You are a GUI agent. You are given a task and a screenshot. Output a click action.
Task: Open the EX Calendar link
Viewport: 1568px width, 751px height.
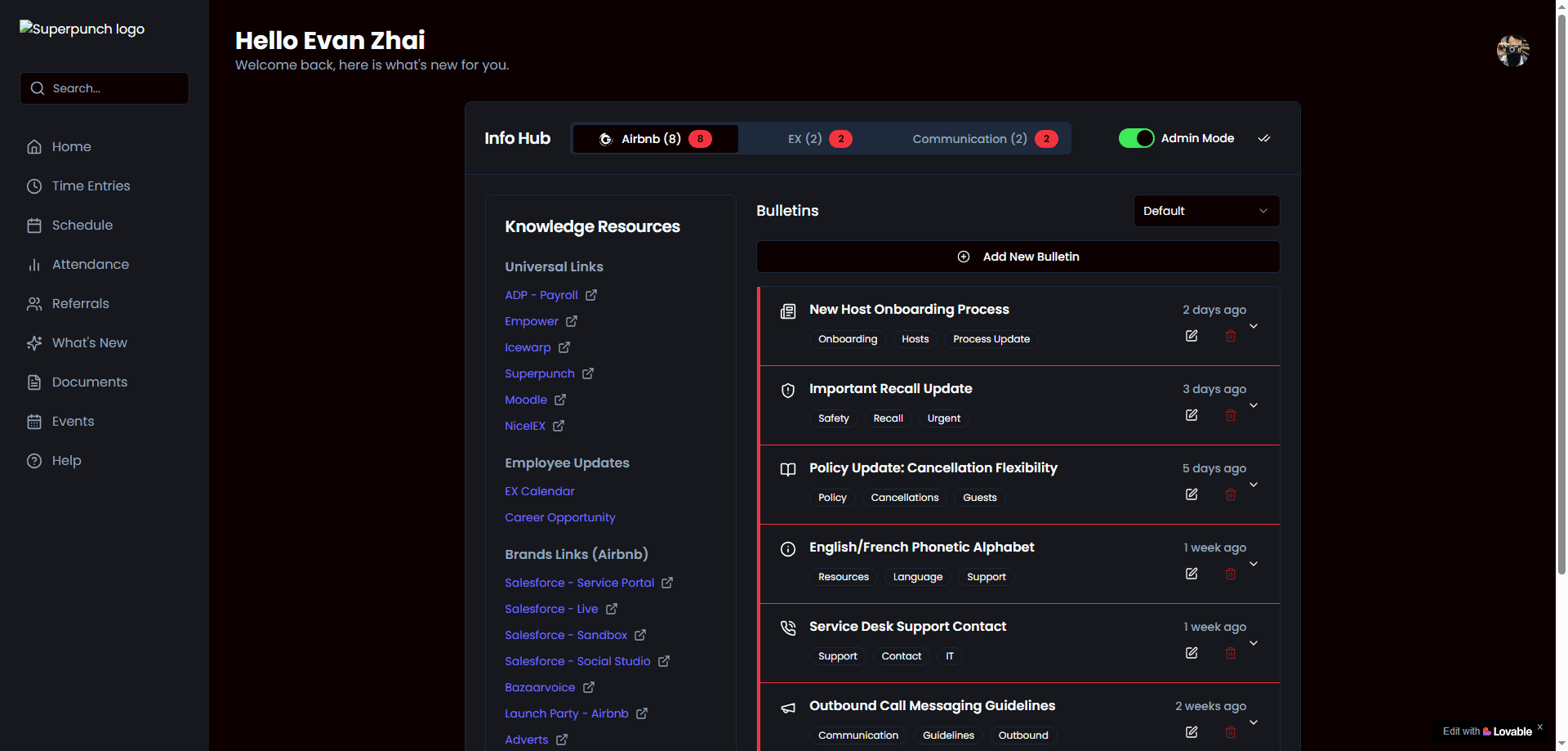(540, 491)
